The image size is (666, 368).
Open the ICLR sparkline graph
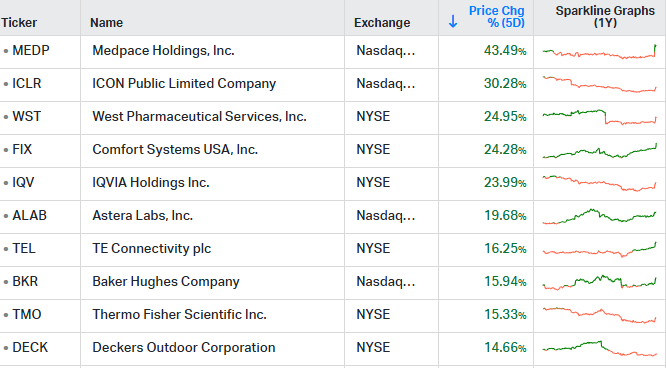600,84
